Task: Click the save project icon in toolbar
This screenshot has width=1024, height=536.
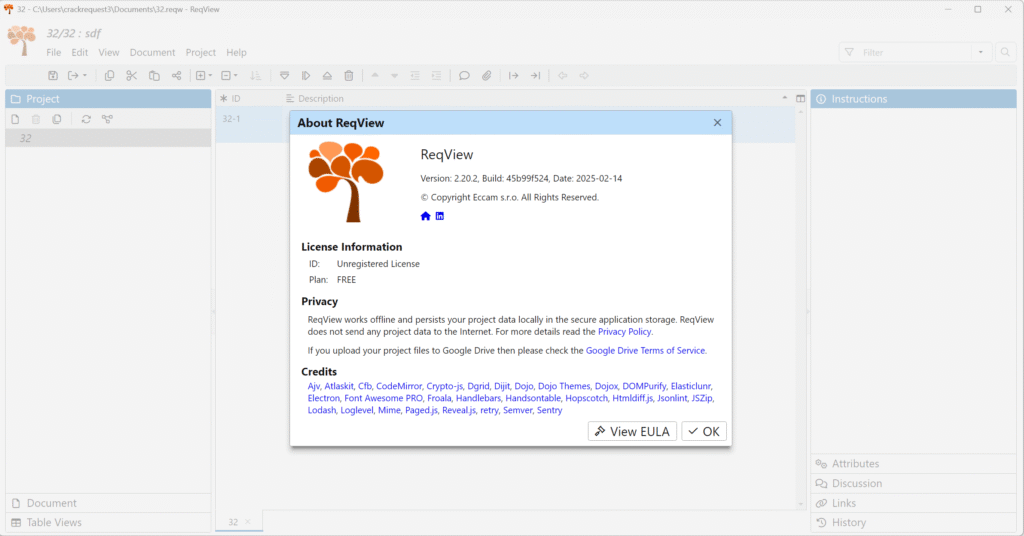Action: [53, 76]
